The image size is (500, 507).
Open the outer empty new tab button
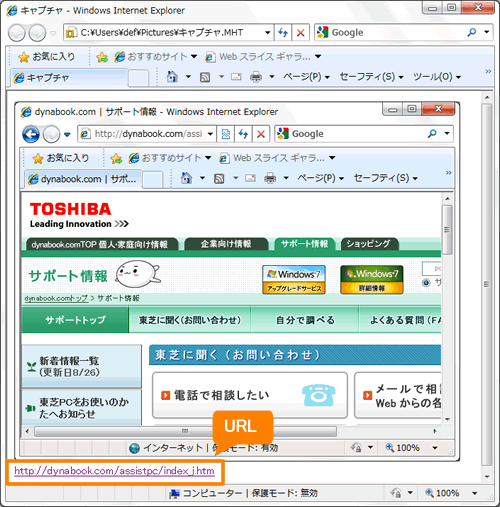click(x=138, y=79)
